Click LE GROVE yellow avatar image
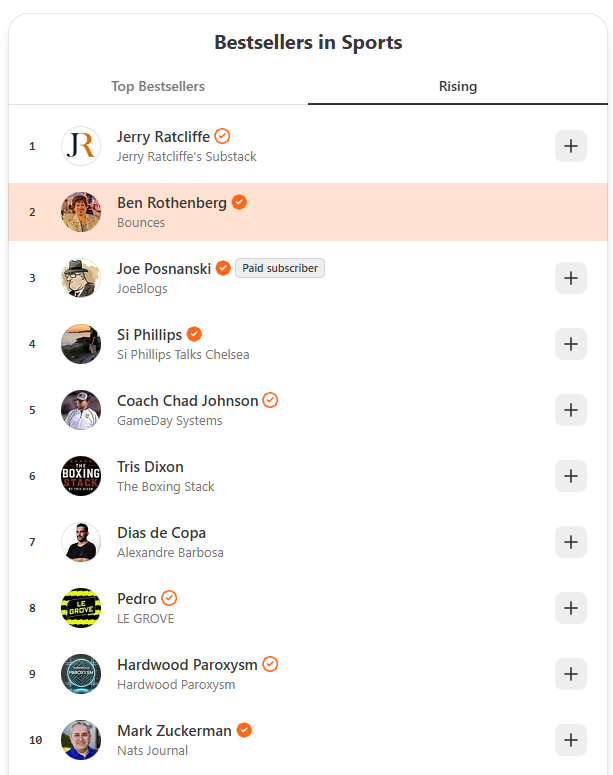This screenshot has height=775, width=613. click(x=81, y=608)
